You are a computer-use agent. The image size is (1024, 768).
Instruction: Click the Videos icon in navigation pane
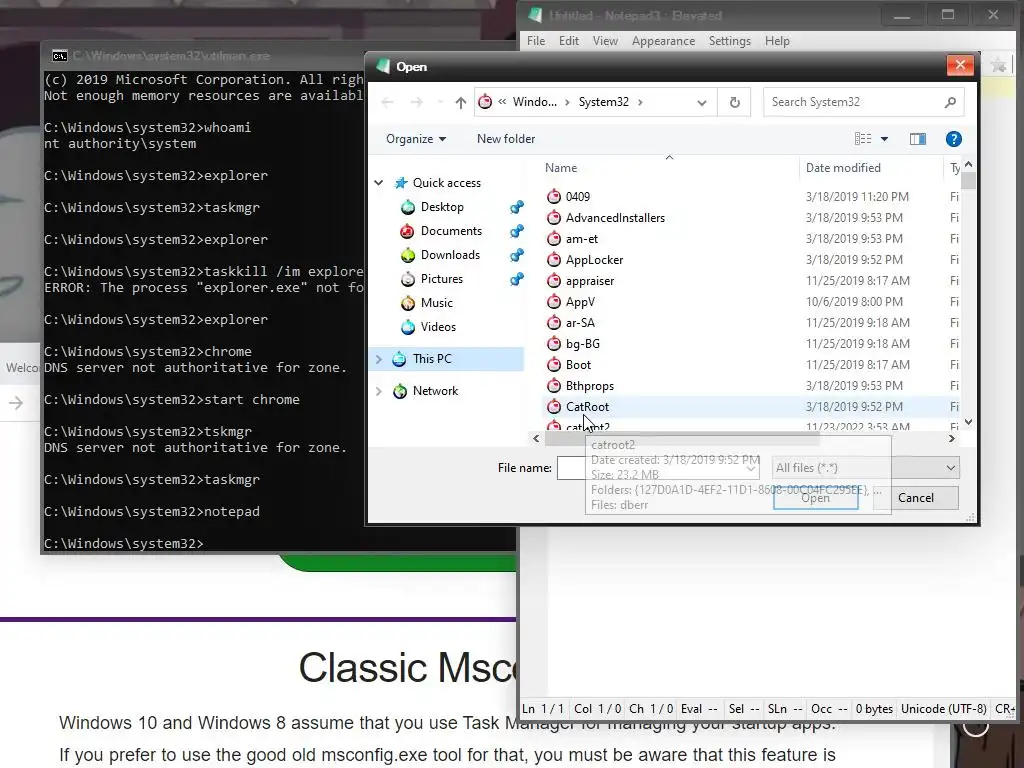(x=408, y=327)
